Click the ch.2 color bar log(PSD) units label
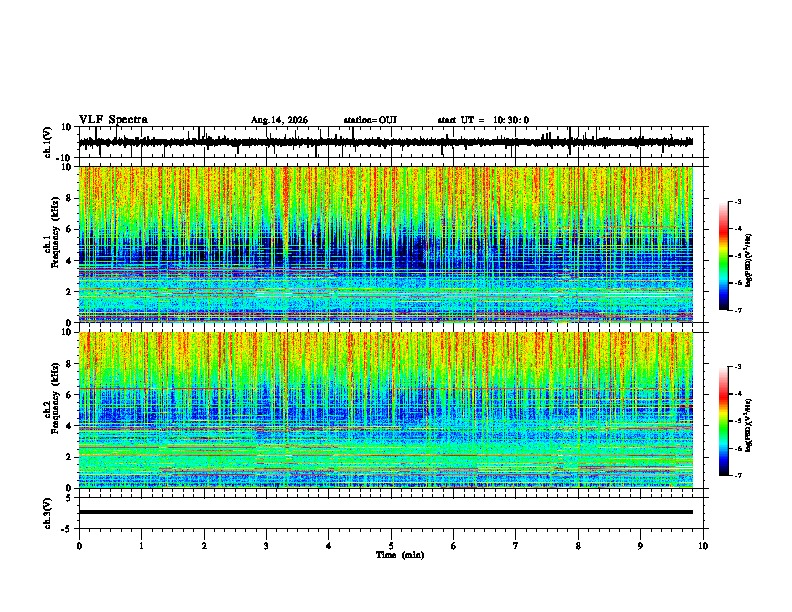 tap(749, 425)
